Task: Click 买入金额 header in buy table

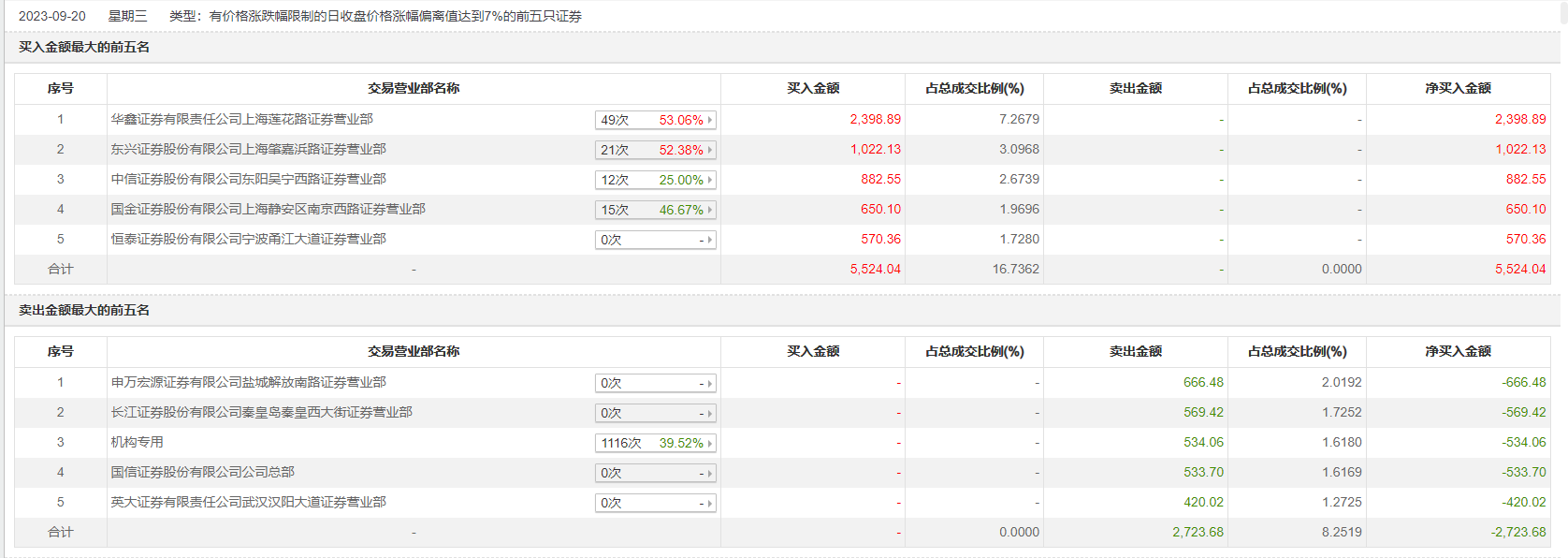Action: [x=813, y=88]
